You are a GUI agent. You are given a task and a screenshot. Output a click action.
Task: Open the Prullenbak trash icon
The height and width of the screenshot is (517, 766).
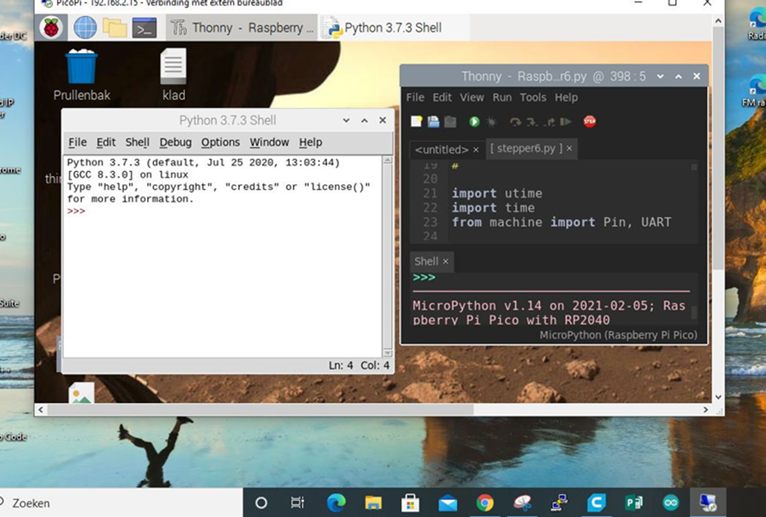click(82, 75)
